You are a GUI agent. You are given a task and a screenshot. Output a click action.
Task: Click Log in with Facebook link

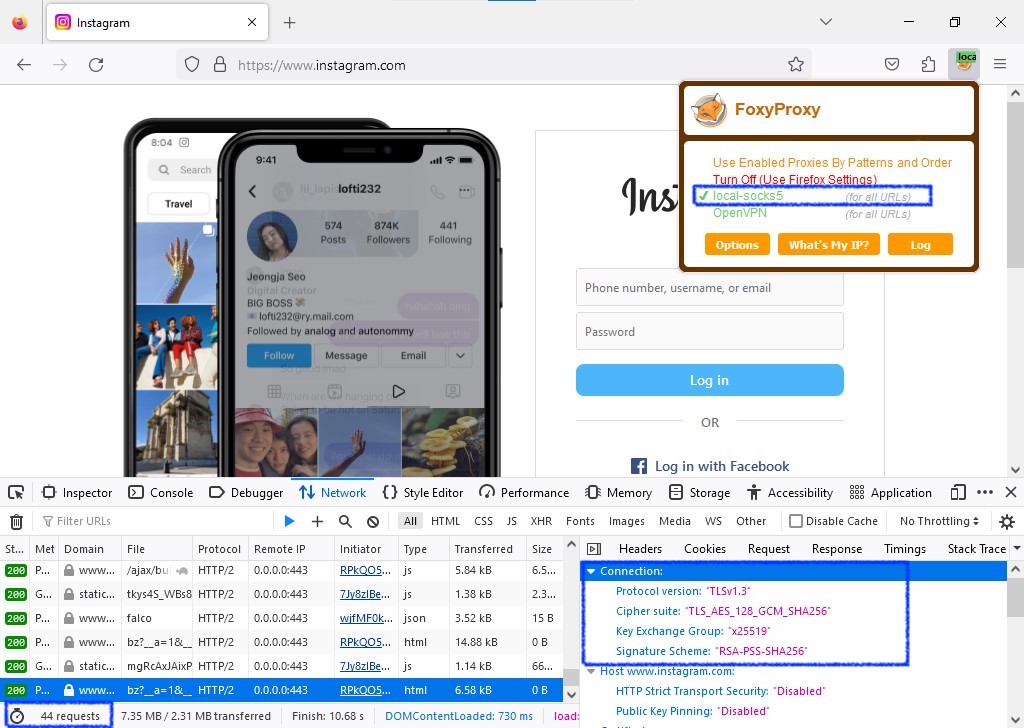click(710, 466)
